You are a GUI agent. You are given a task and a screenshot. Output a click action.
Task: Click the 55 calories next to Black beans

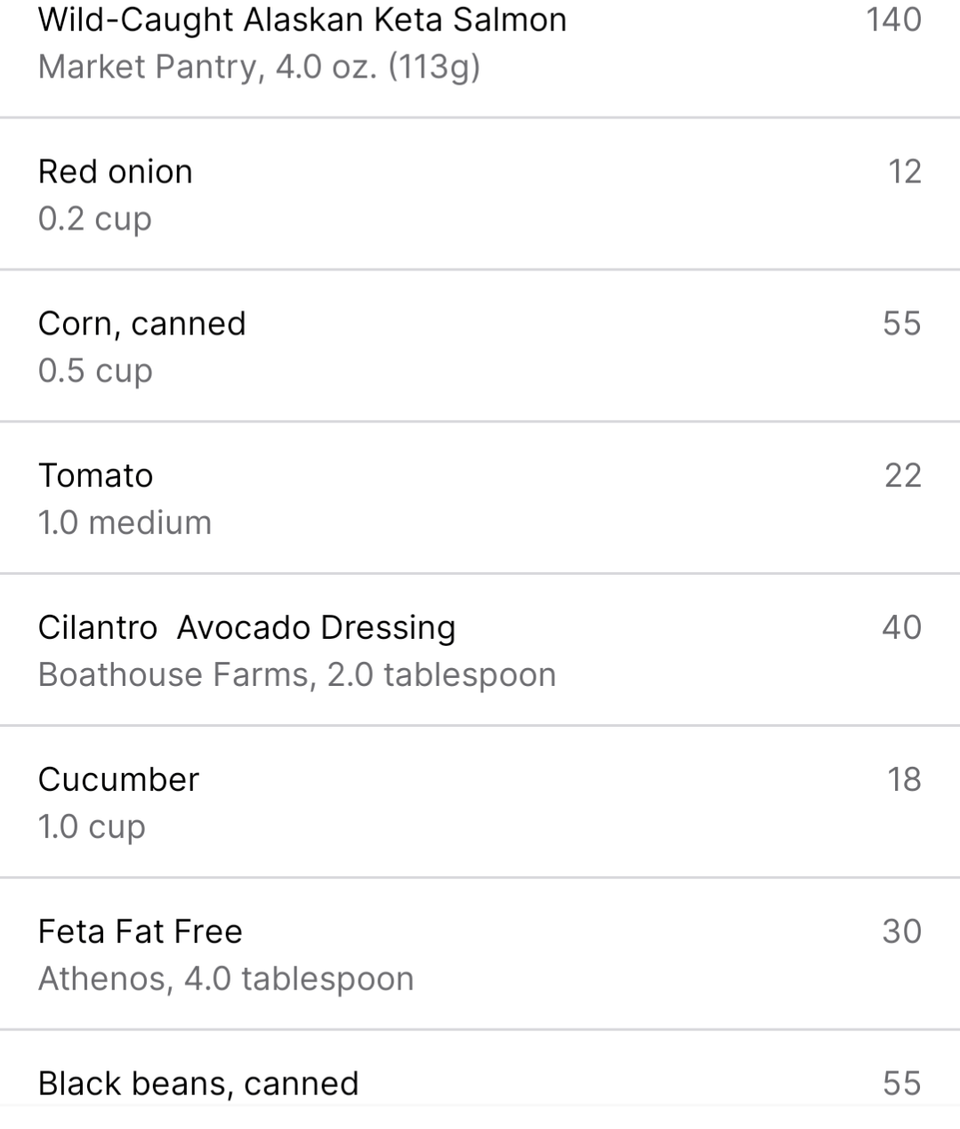(x=902, y=1084)
